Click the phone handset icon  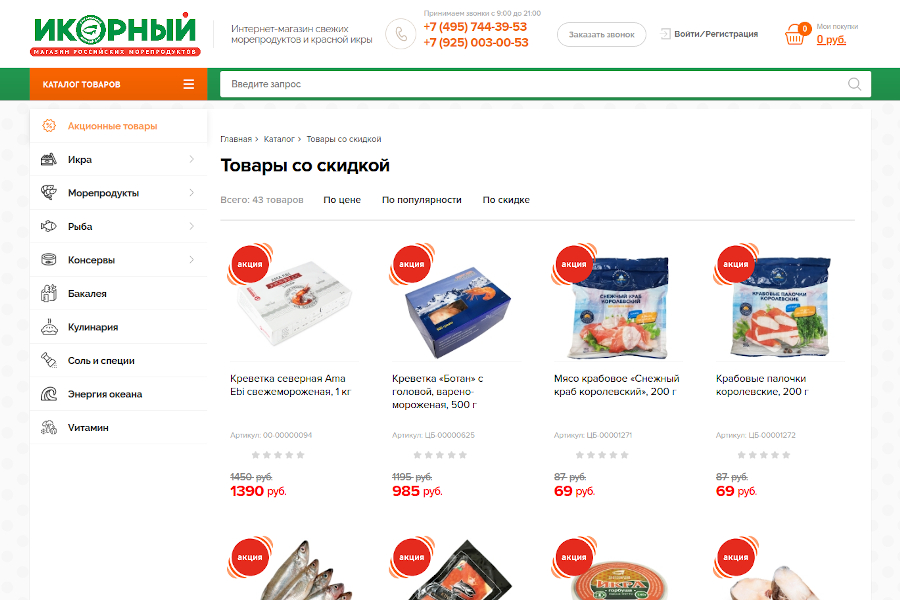[x=400, y=34]
